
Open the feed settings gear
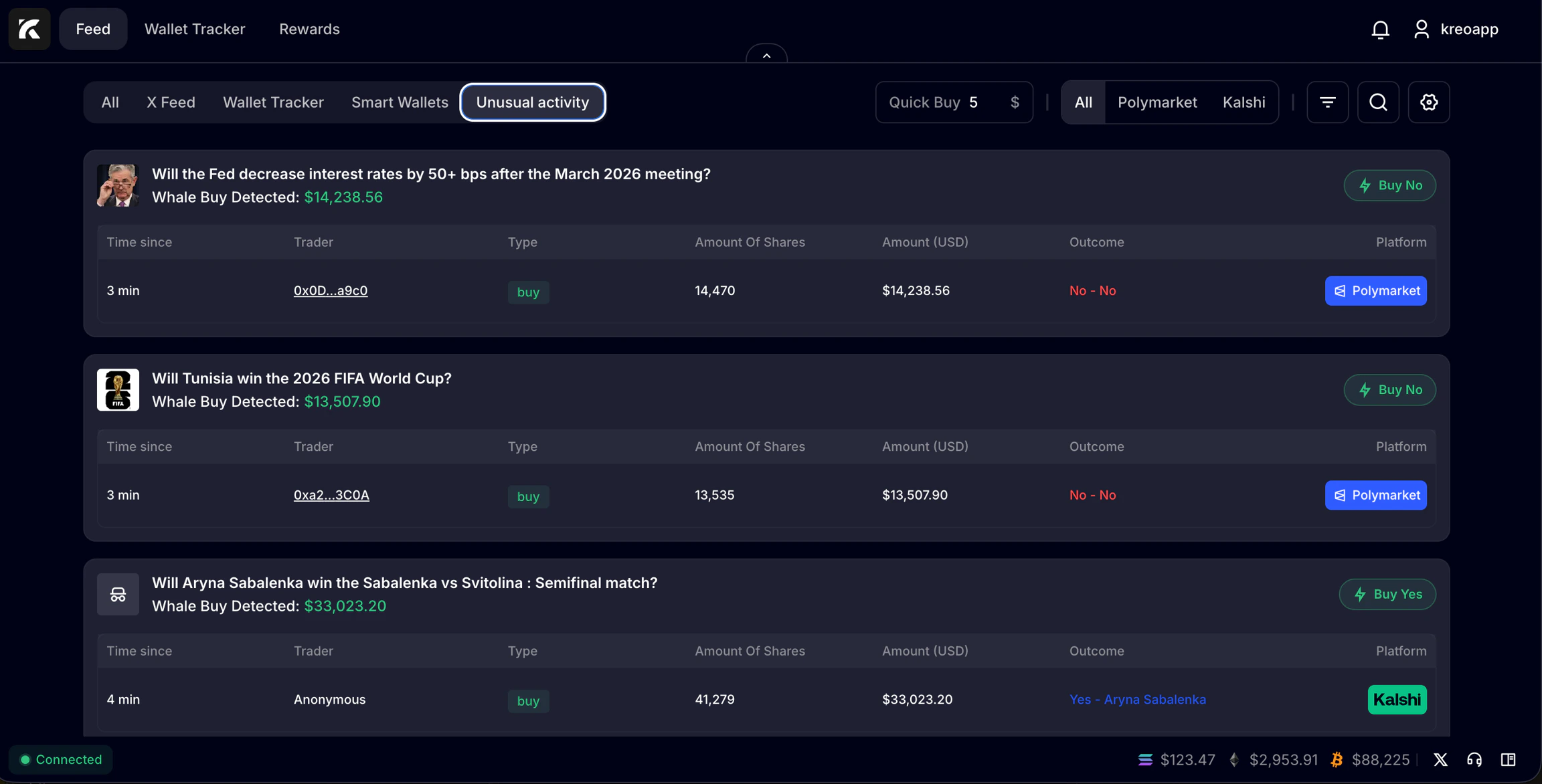[1429, 102]
